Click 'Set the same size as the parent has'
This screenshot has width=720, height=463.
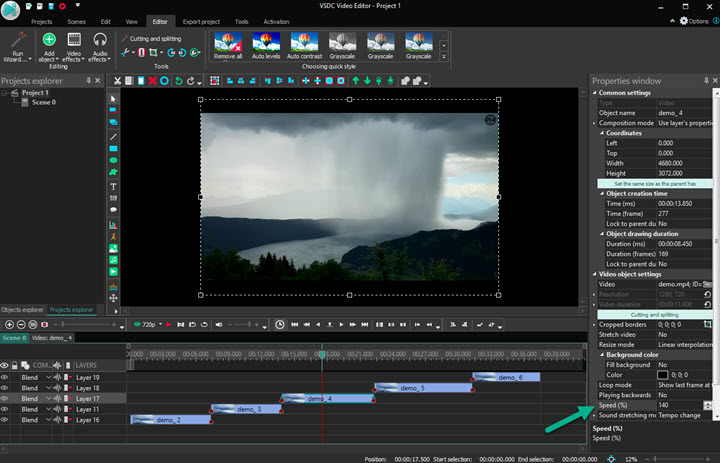pyautogui.click(x=654, y=184)
